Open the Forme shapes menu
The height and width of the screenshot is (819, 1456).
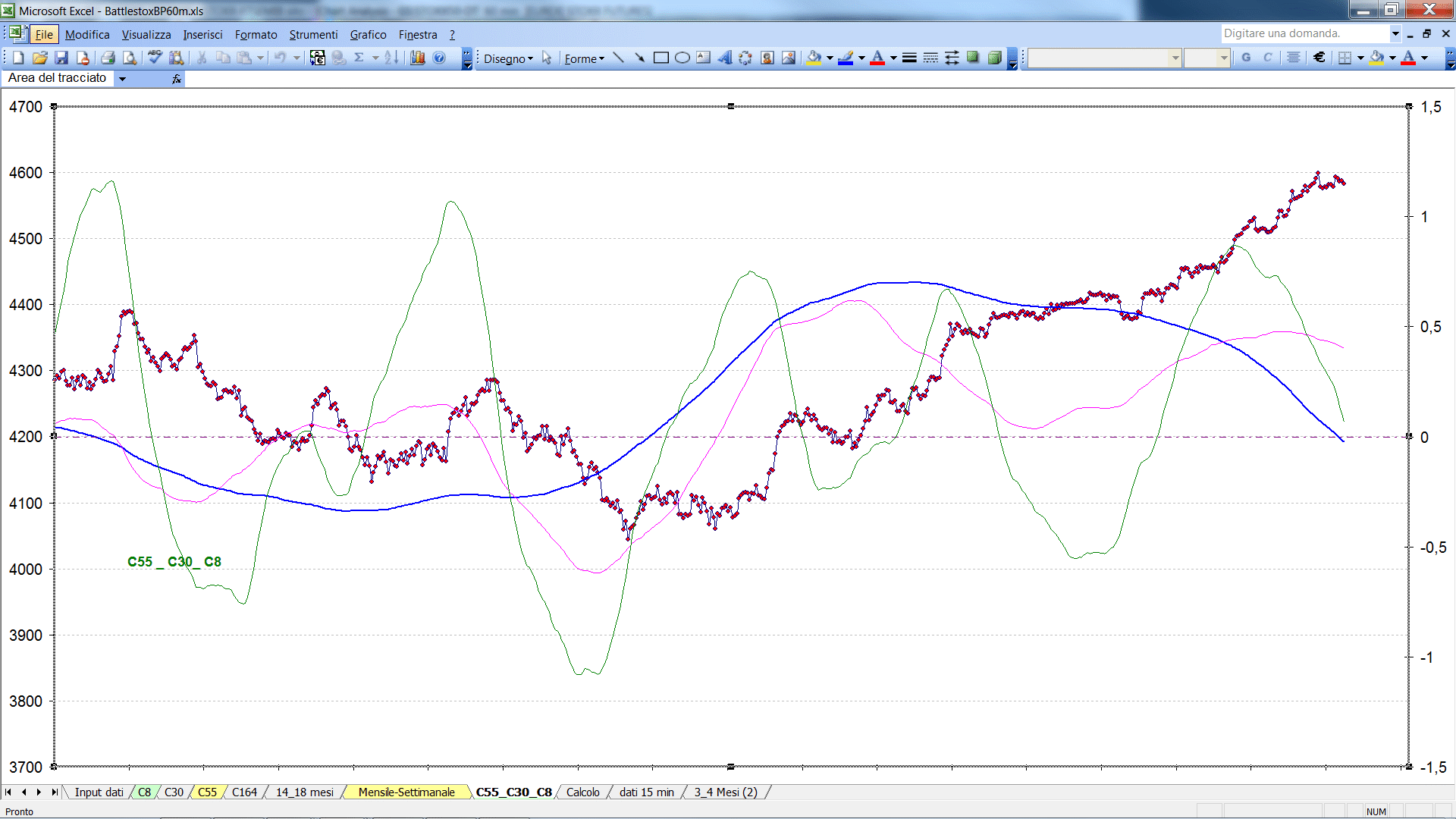coord(584,58)
